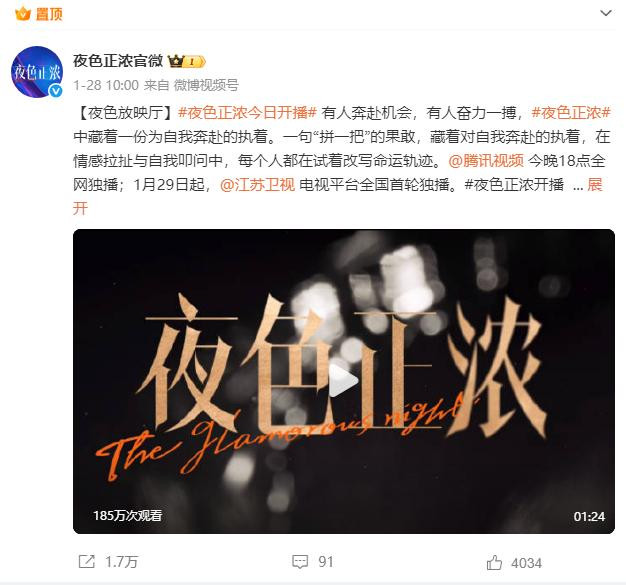Image resolution: width=626 pixels, height=585 pixels.
Task: Click the 185万次观看 view count
Action: tap(127, 516)
